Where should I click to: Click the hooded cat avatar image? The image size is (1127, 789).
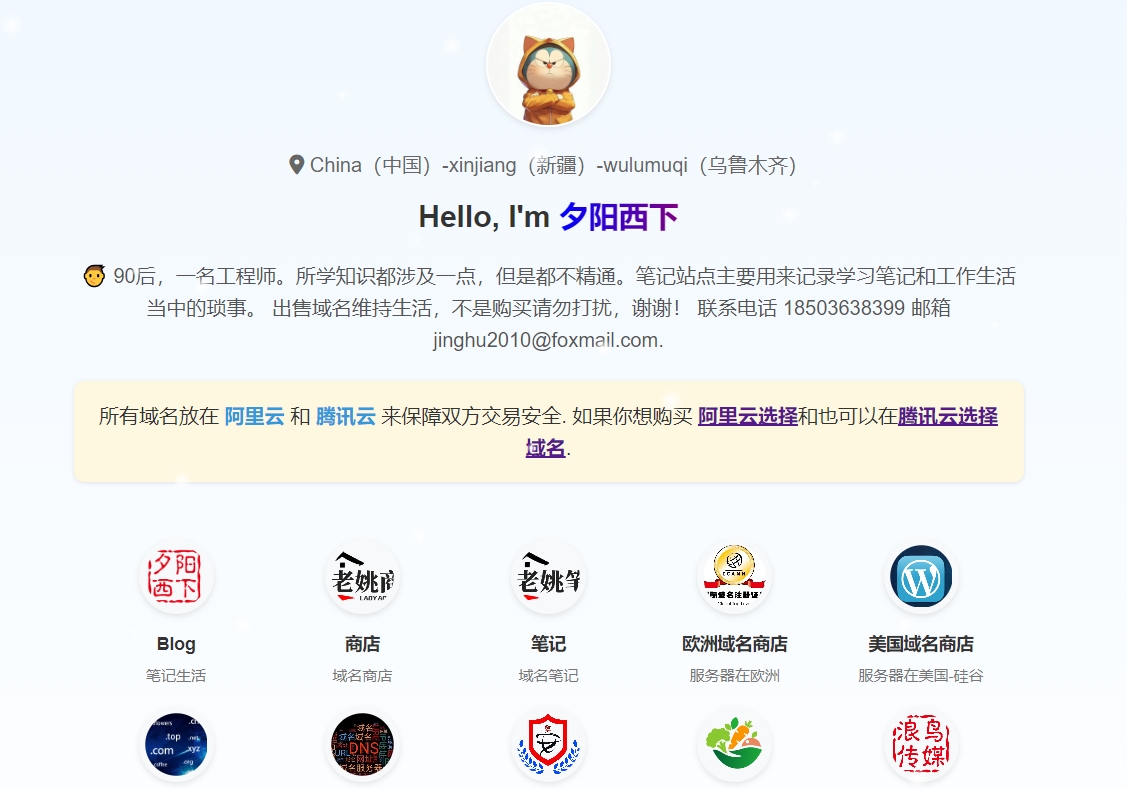[x=548, y=65]
